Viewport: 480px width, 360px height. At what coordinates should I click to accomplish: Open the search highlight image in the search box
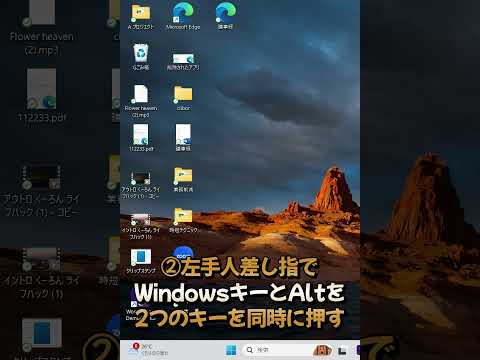tap(322, 350)
